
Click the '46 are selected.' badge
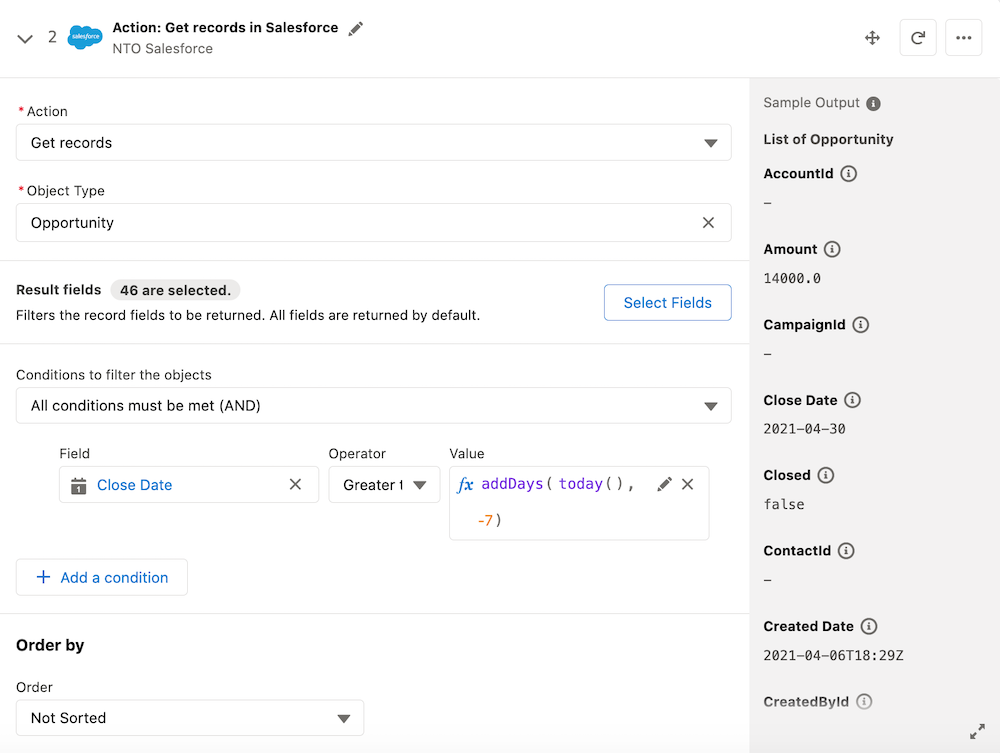[x=175, y=290]
